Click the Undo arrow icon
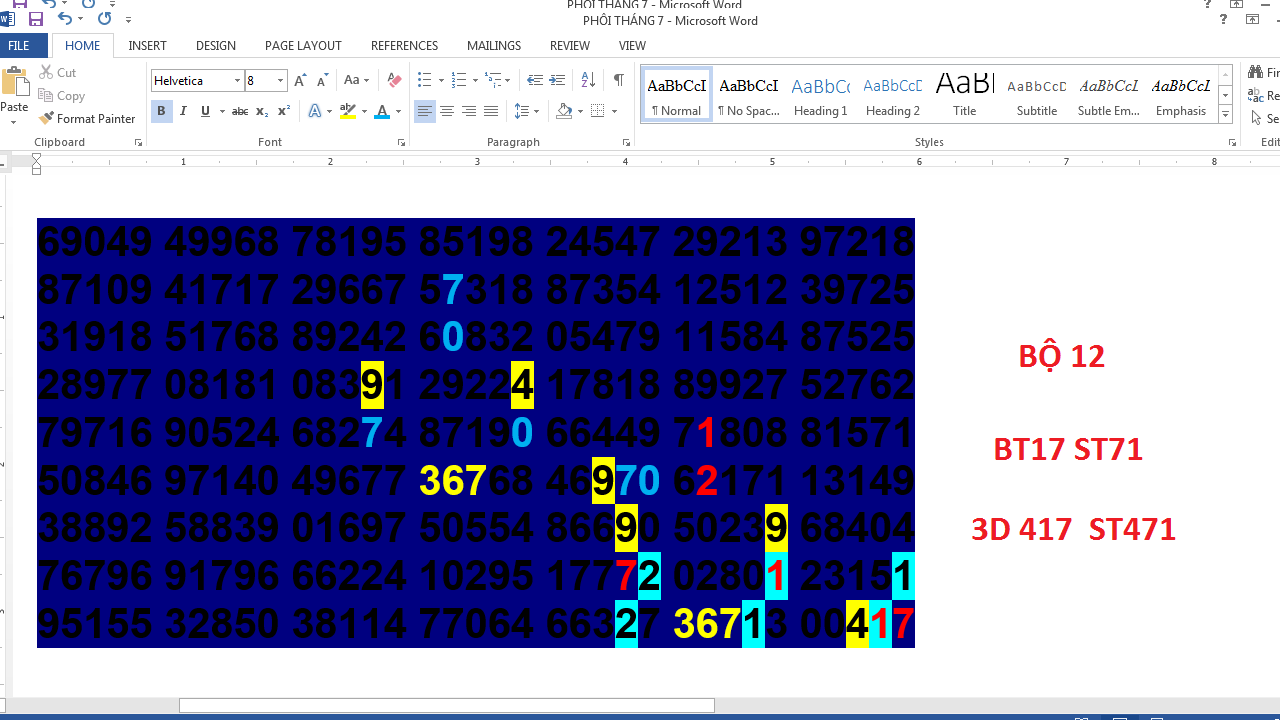The width and height of the screenshot is (1280, 720). tap(64, 18)
